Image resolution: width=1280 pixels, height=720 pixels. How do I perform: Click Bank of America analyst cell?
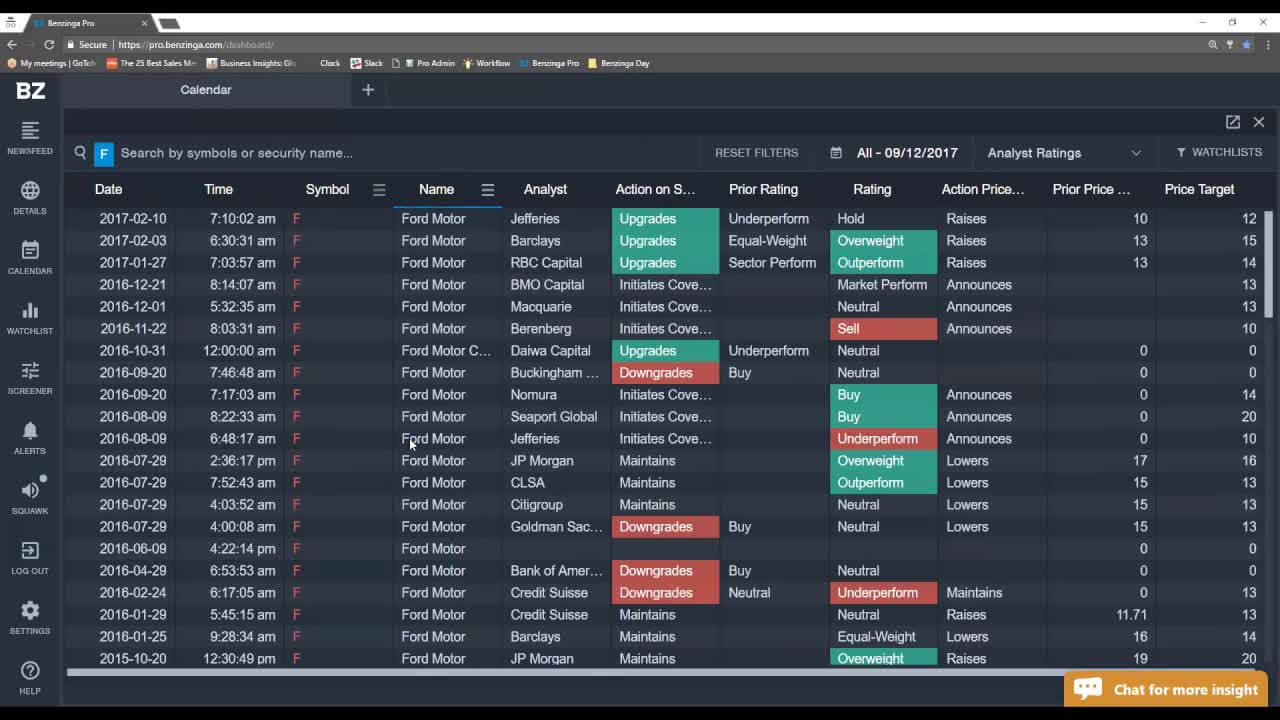pyautogui.click(x=557, y=571)
